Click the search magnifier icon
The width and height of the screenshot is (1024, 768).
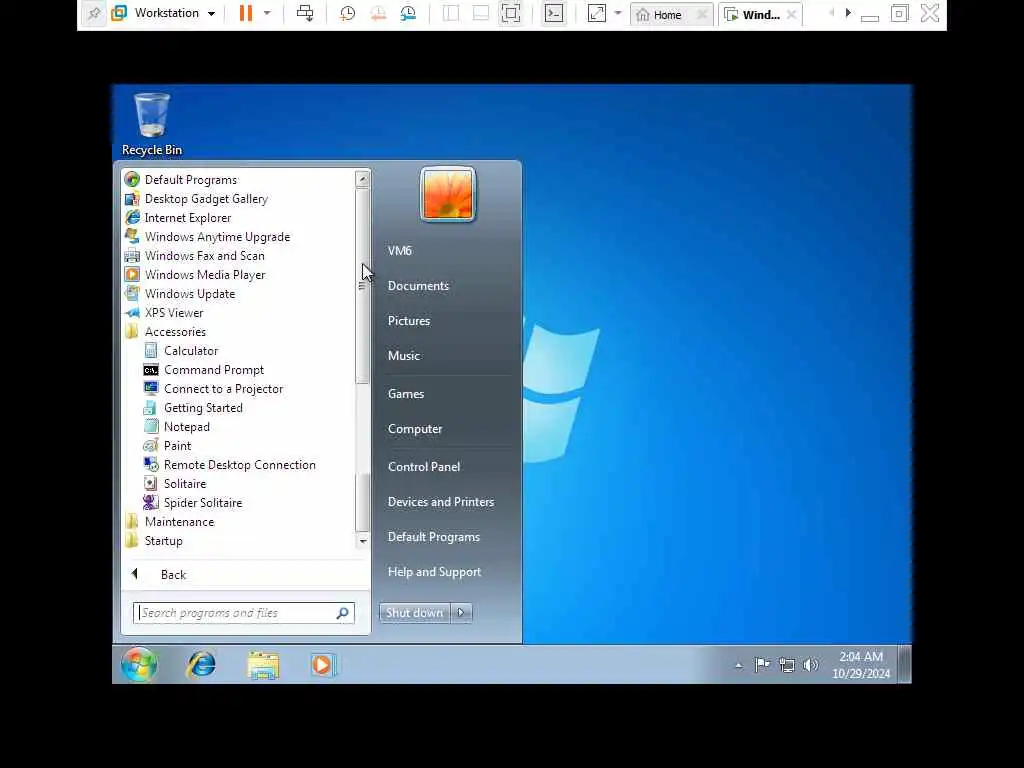(343, 613)
